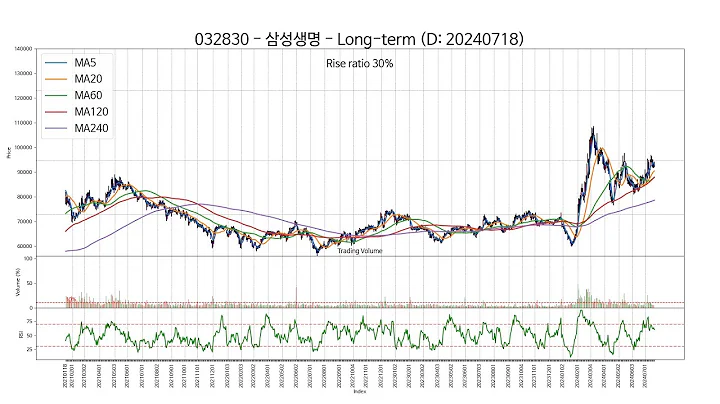This screenshot has height=404, width=720.
Task: Select the MA20 legend entry
Action: coord(73,79)
